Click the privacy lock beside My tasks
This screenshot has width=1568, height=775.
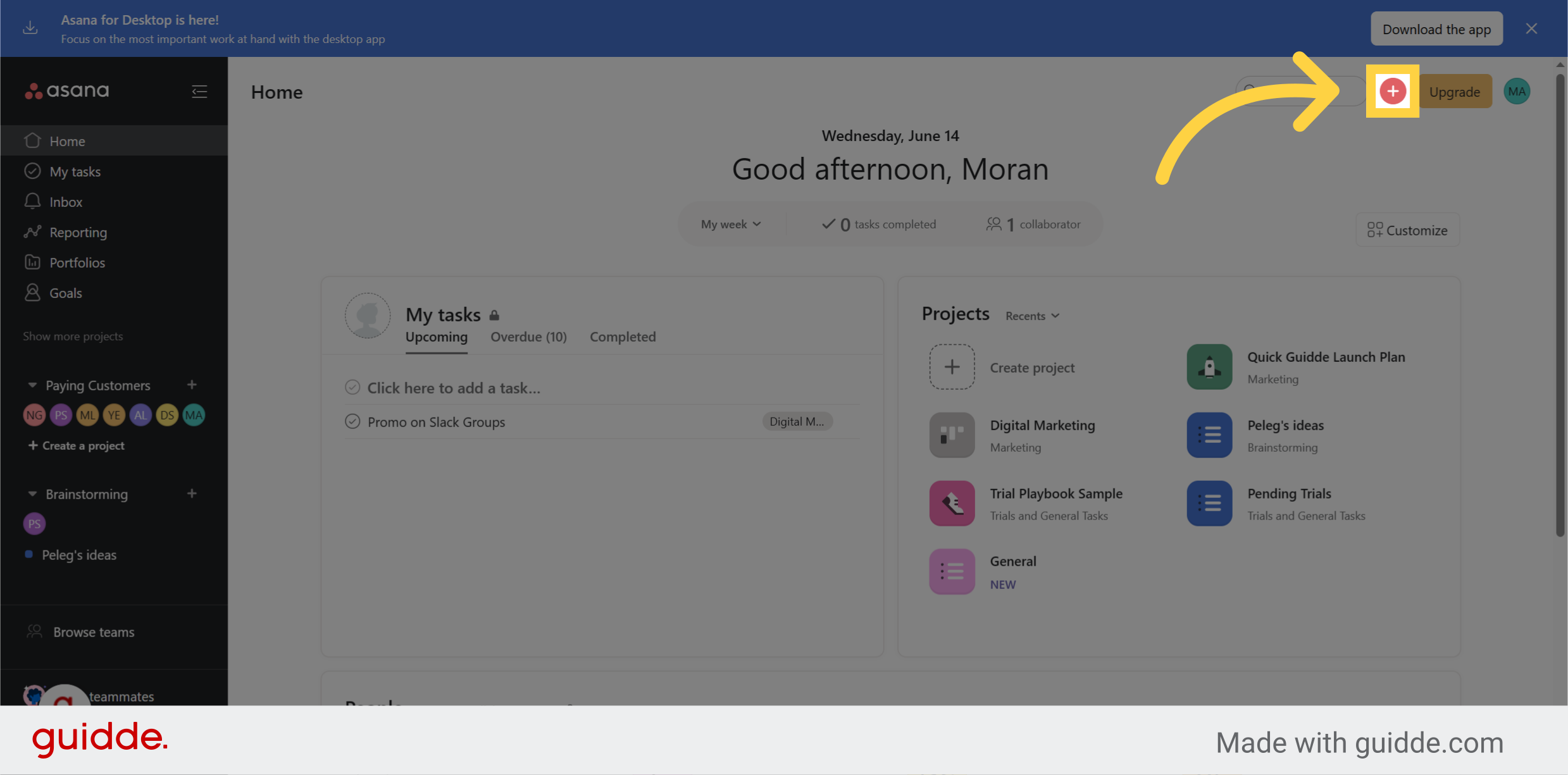pyautogui.click(x=494, y=314)
